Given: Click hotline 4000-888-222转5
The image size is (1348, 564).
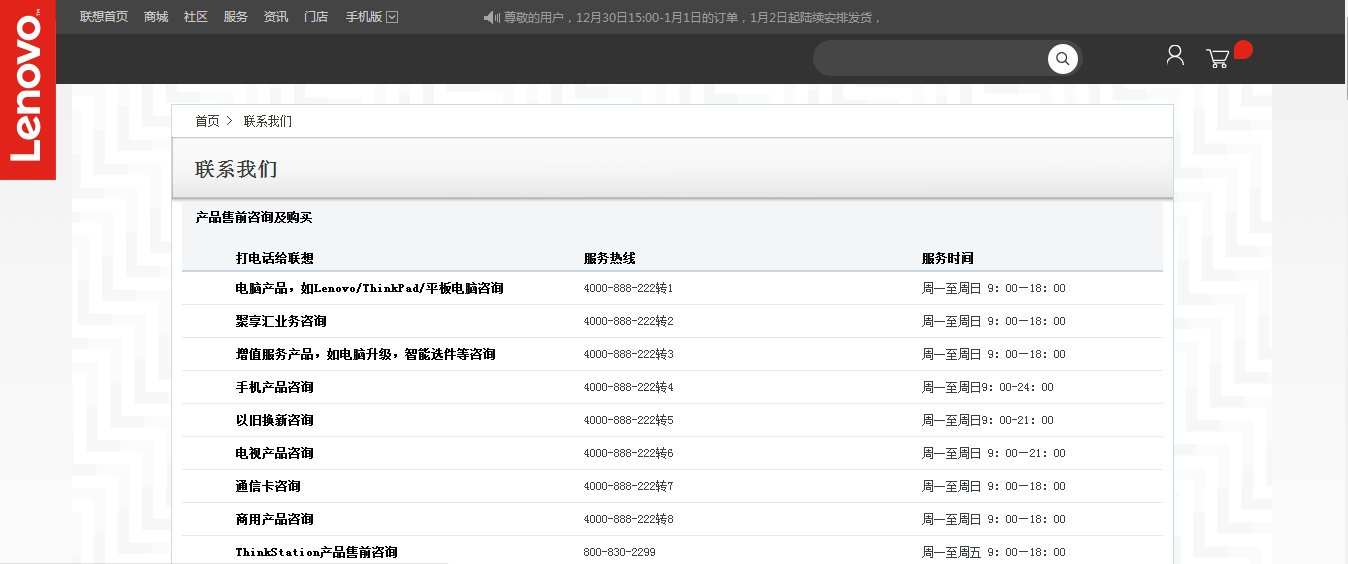Looking at the screenshot, I should pyautogui.click(x=628, y=420).
